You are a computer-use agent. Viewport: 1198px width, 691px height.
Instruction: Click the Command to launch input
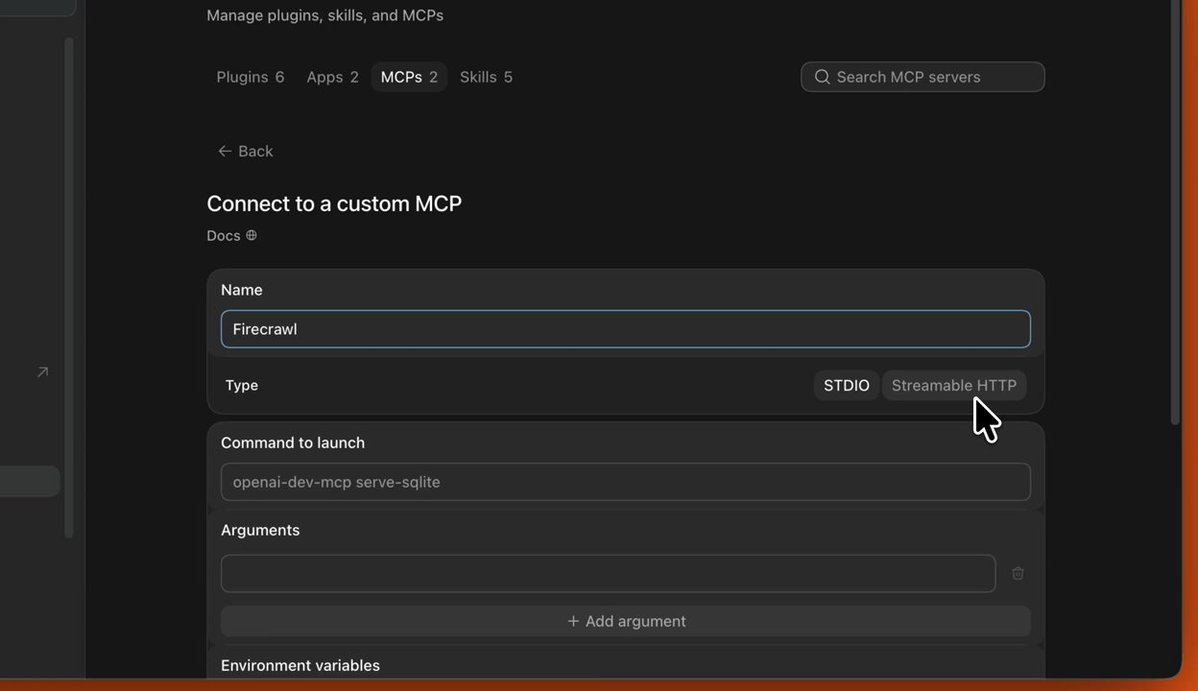[626, 482]
